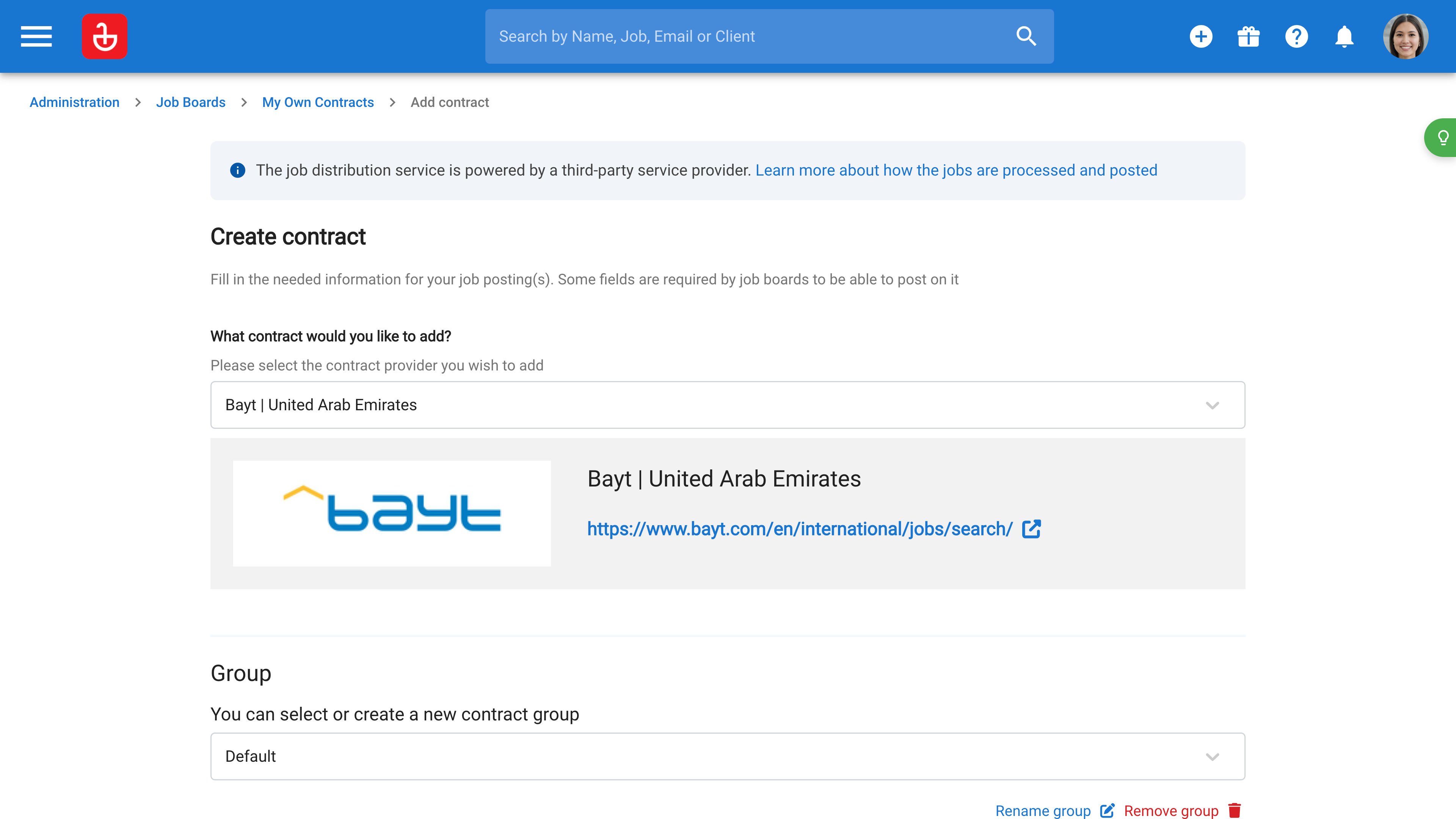This screenshot has height=819, width=1456.
Task: Open the profile avatar menu
Action: [x=1406, y=36]
